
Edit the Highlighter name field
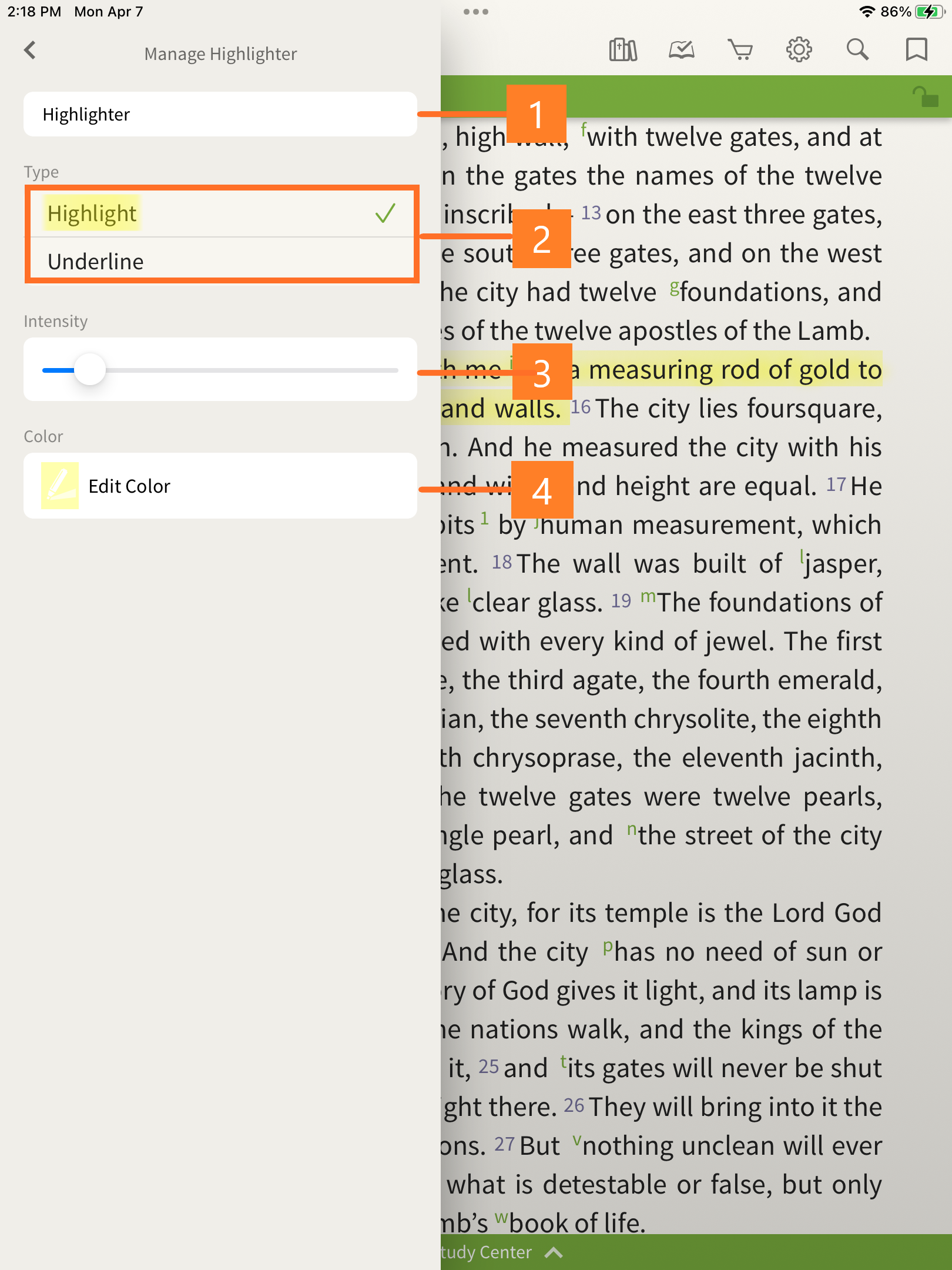220,114
